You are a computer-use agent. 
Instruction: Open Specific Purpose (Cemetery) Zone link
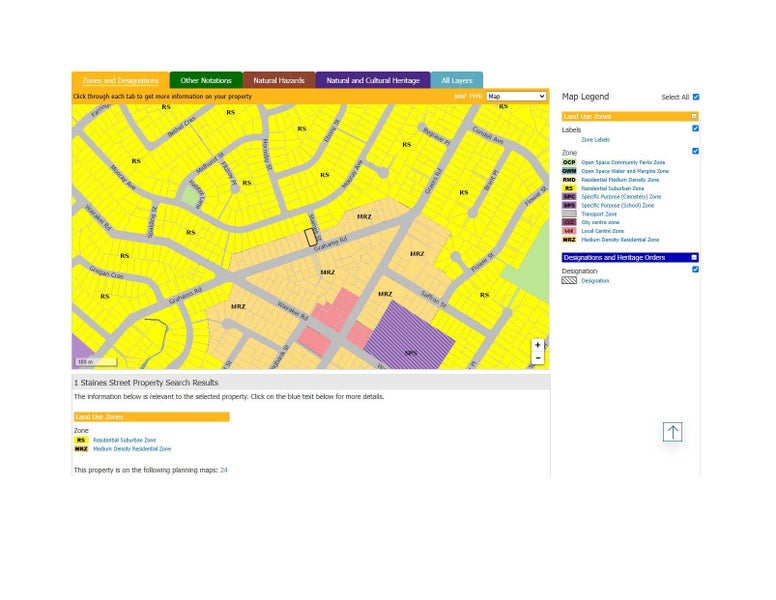pyautogui.click(x=621, y=197)
